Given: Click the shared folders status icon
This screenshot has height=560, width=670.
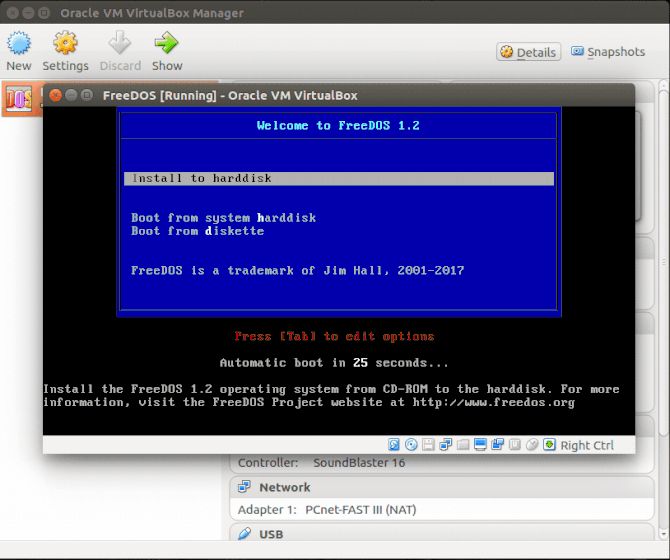Looking at the screenshot, I should (463, 444).
